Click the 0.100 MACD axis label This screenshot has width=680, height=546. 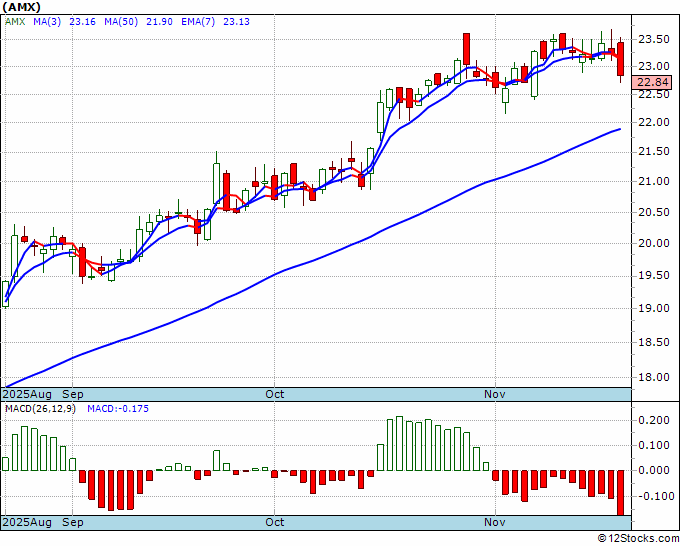(x=654, y=445)
